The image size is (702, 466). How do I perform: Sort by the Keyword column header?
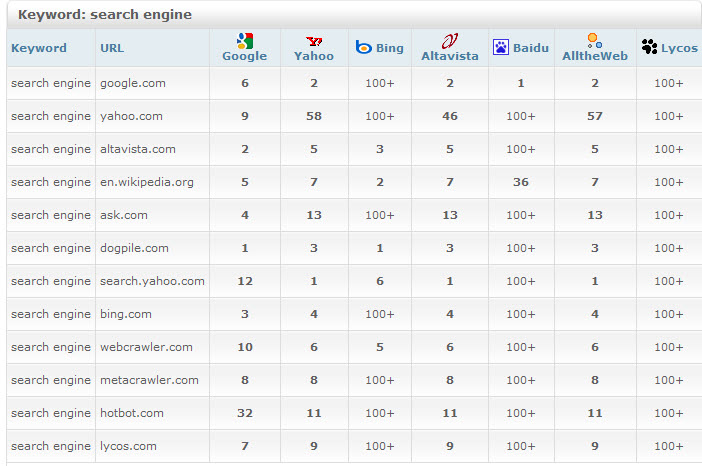click(x=39, y=48)
